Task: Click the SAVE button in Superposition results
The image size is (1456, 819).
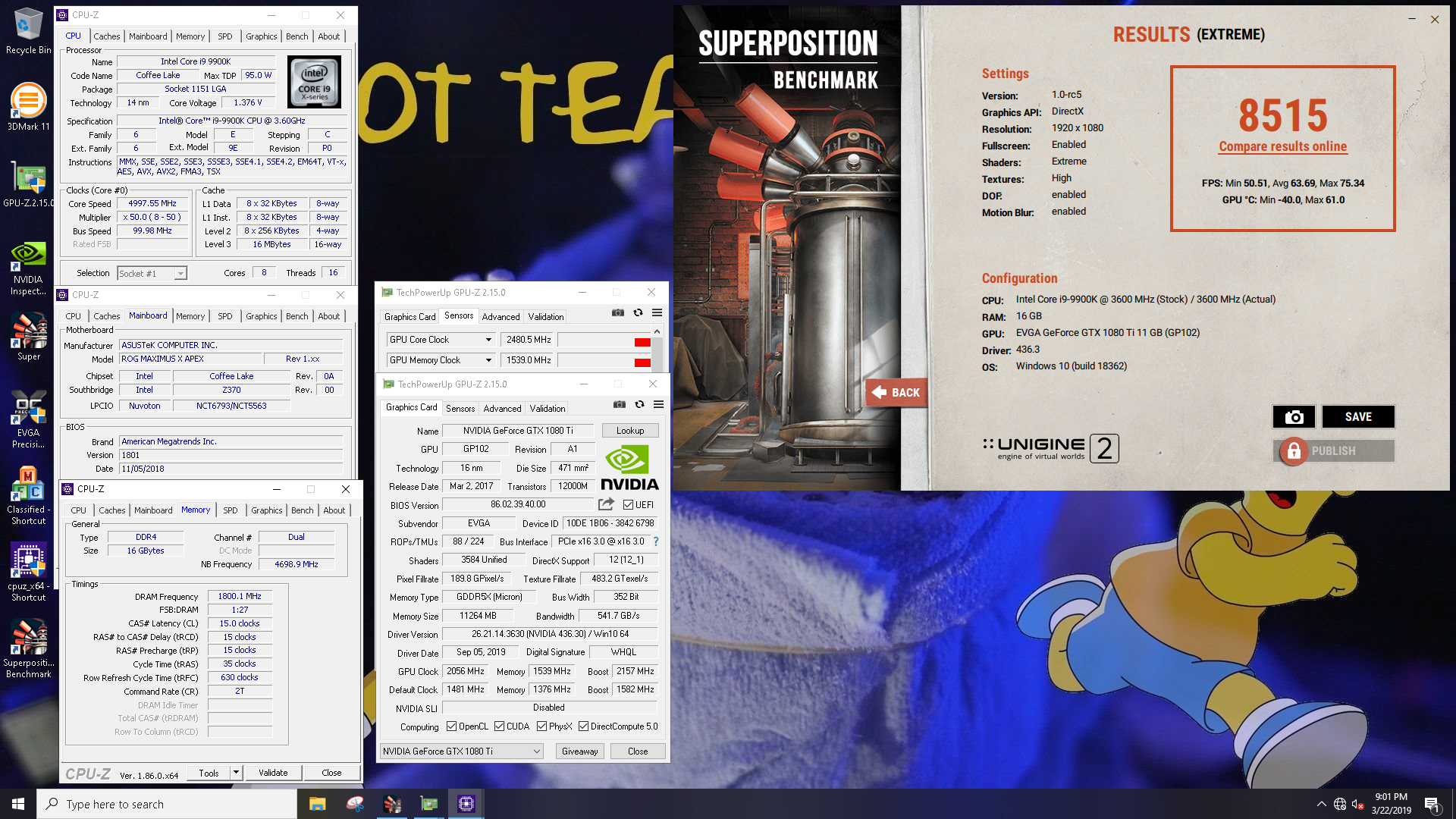Action: 1358,416
